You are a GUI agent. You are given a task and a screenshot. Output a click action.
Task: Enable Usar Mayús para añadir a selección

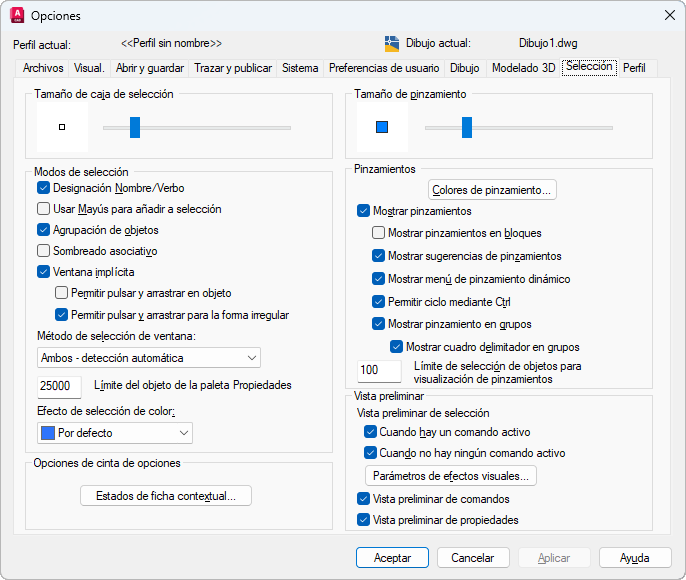(44, 209)
